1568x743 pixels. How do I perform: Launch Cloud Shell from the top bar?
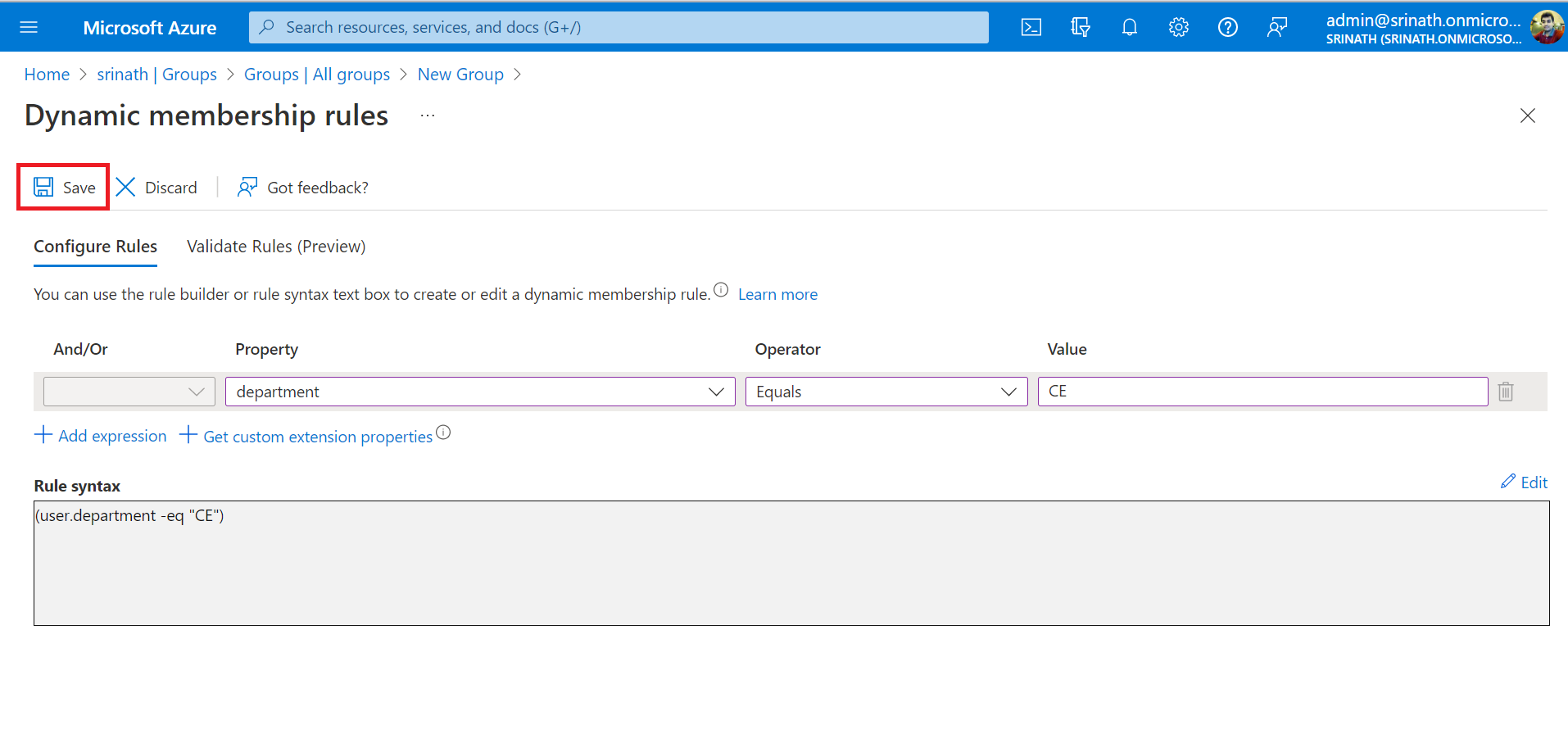(1031, 27)
